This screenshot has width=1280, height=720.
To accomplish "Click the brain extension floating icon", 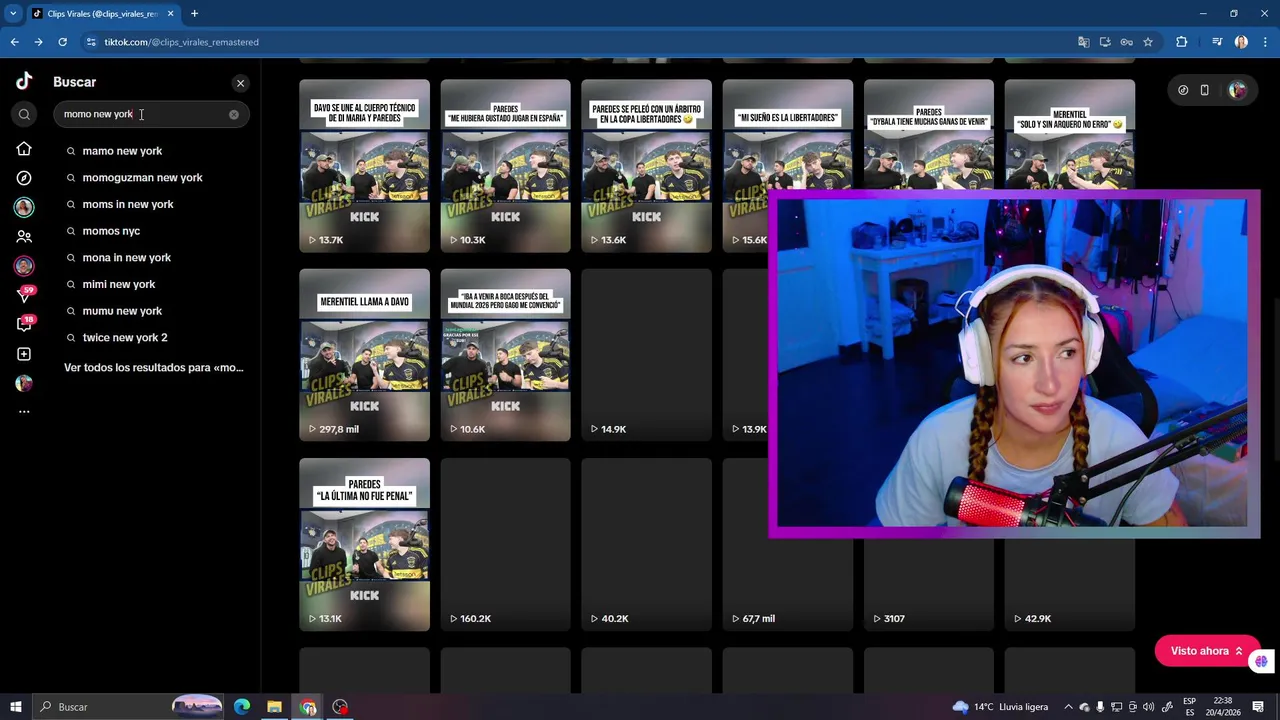I will 1261,661.
